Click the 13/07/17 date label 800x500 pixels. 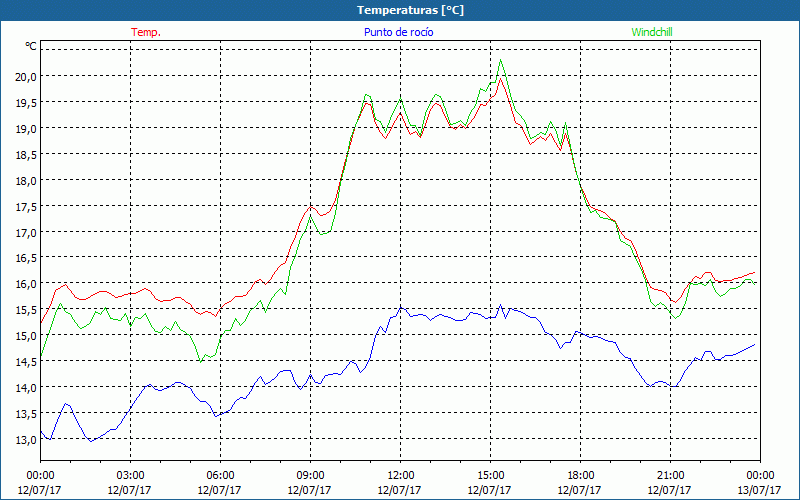(759, 490)
